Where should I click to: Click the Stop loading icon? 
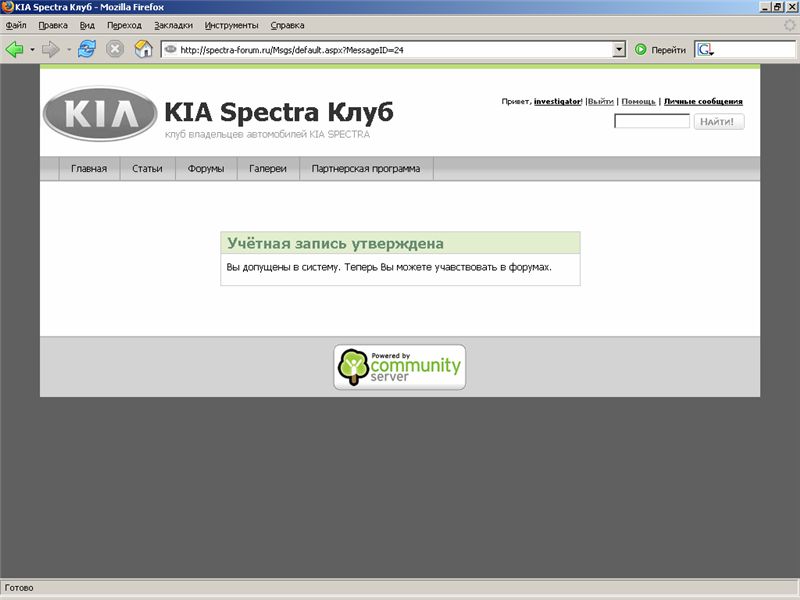pos(115,49)
